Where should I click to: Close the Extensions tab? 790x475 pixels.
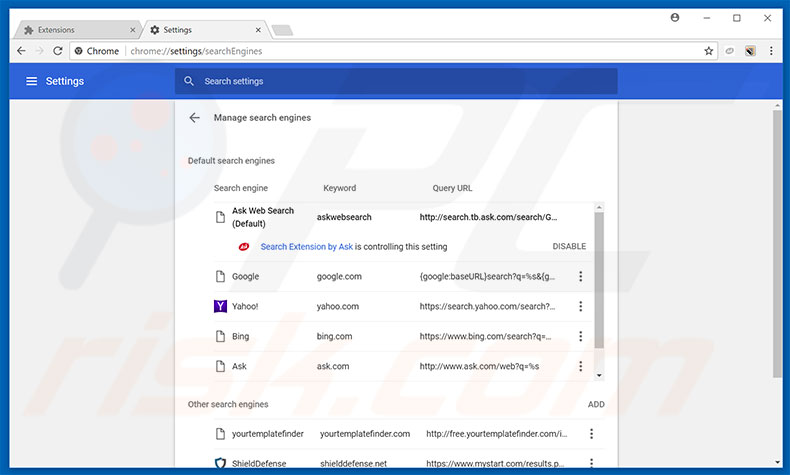click(133, 30)
